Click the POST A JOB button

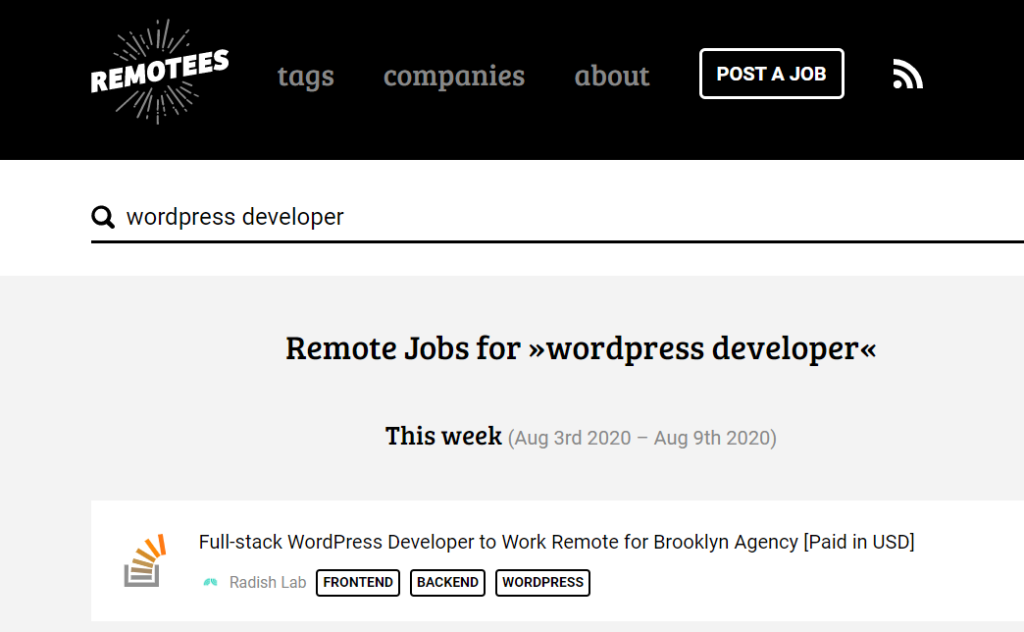[x=771, y=73]
